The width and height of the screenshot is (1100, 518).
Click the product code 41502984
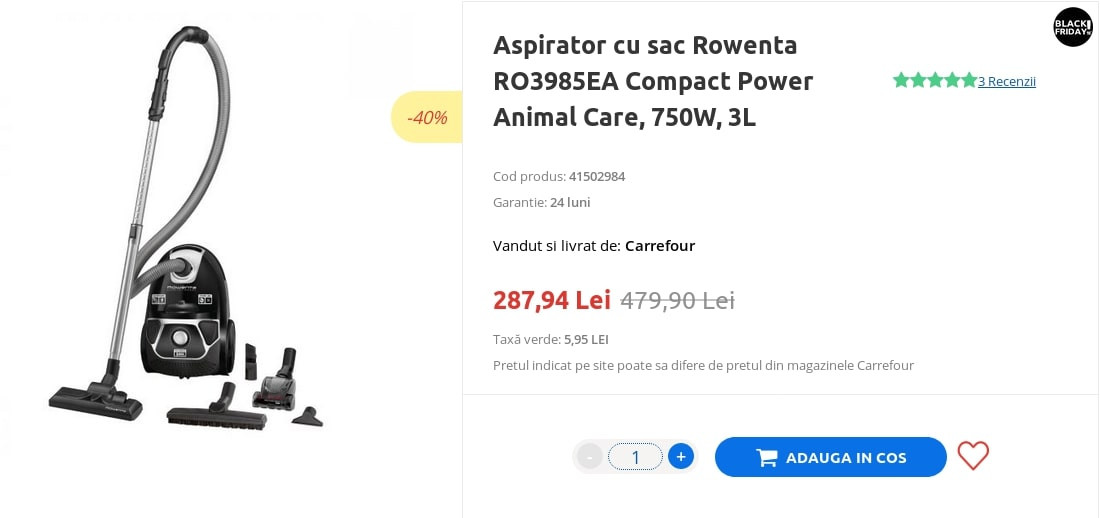pos(597,176)
